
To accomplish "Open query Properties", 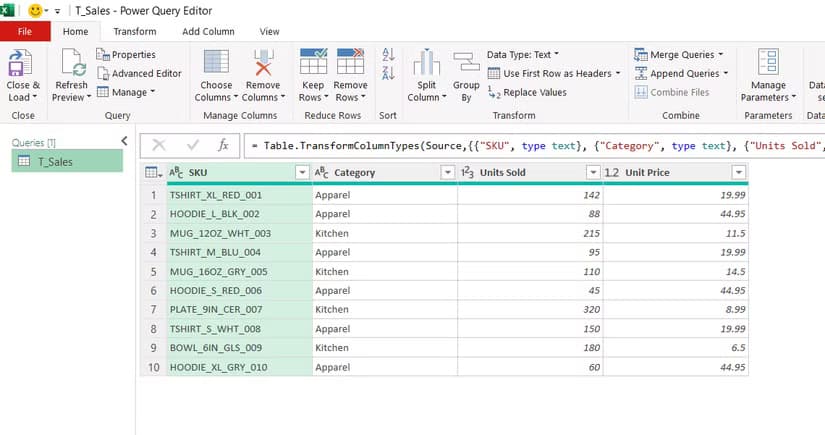I will click(126, 55).
